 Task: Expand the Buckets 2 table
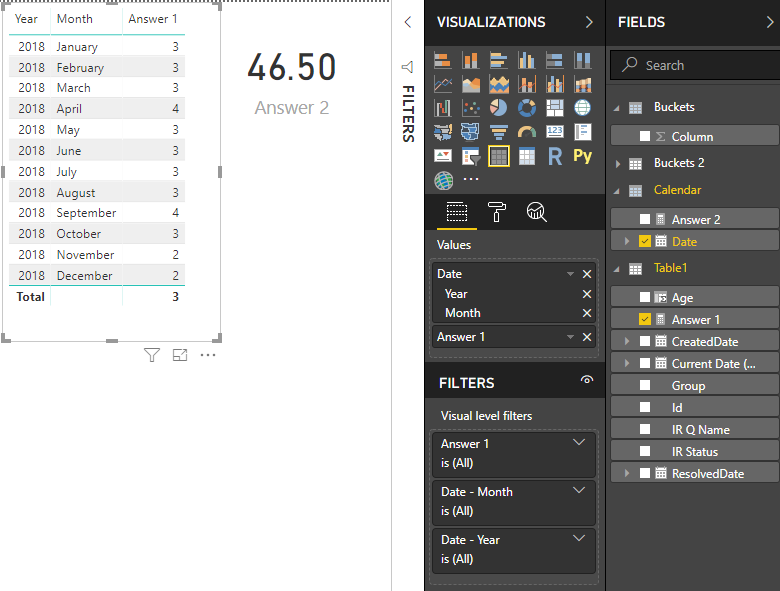click(618, 163)
